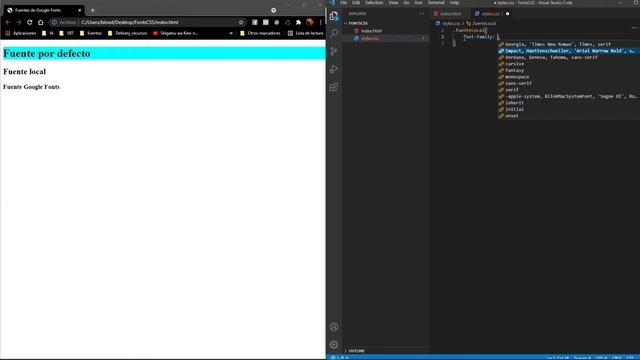Open the Terminal menu
Screen dimensions: 640x360
pos(436,2)
